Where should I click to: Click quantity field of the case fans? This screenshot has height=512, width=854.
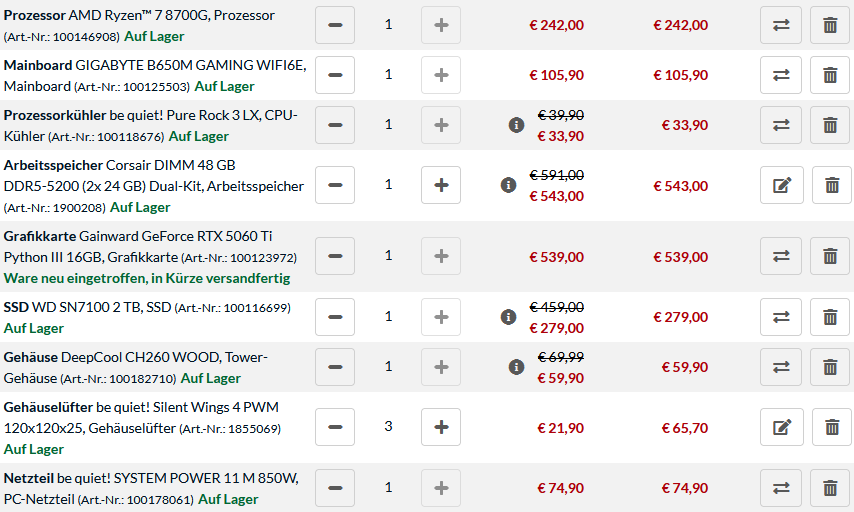click(x=388, y=426)
